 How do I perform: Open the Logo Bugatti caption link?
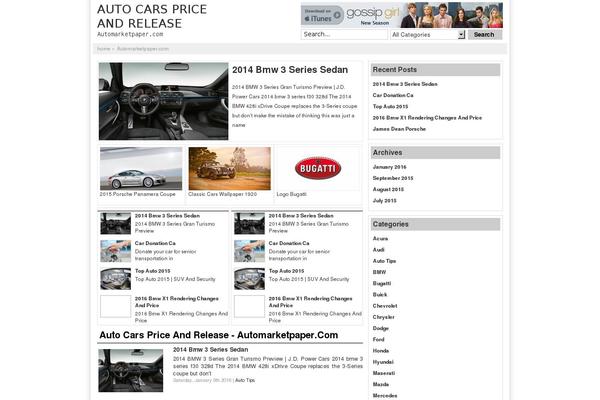click(292, 194)
